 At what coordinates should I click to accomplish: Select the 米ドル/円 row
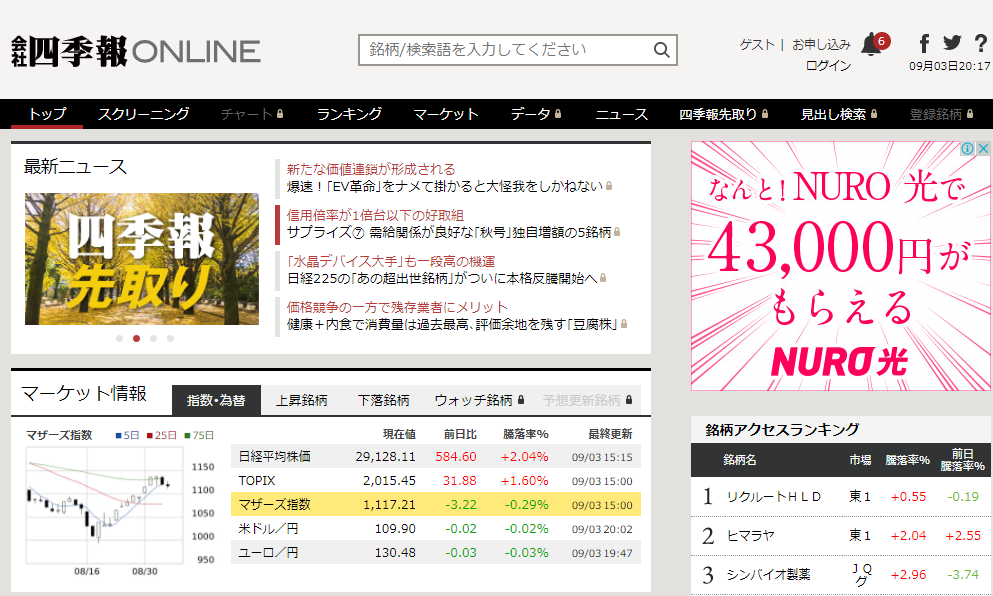click(436, 528)
